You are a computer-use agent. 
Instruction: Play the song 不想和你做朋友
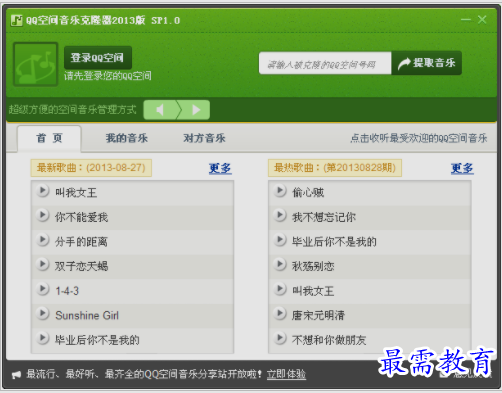click(280, 338)
